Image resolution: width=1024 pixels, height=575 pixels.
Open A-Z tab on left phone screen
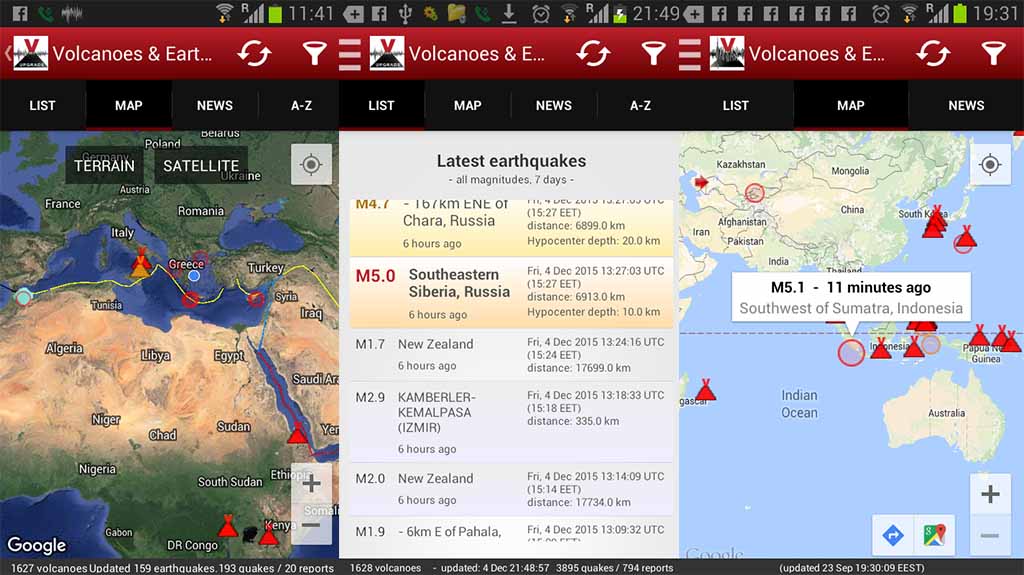tap(301, 105)
